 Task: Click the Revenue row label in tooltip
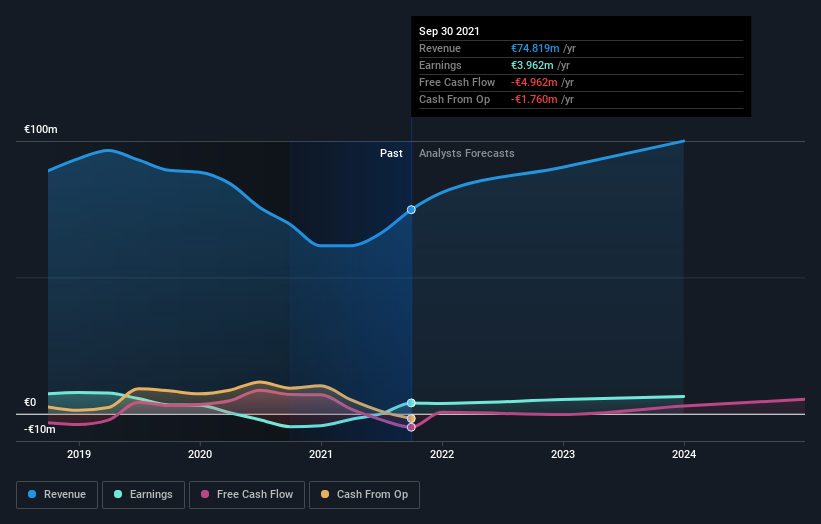[440, 48]
